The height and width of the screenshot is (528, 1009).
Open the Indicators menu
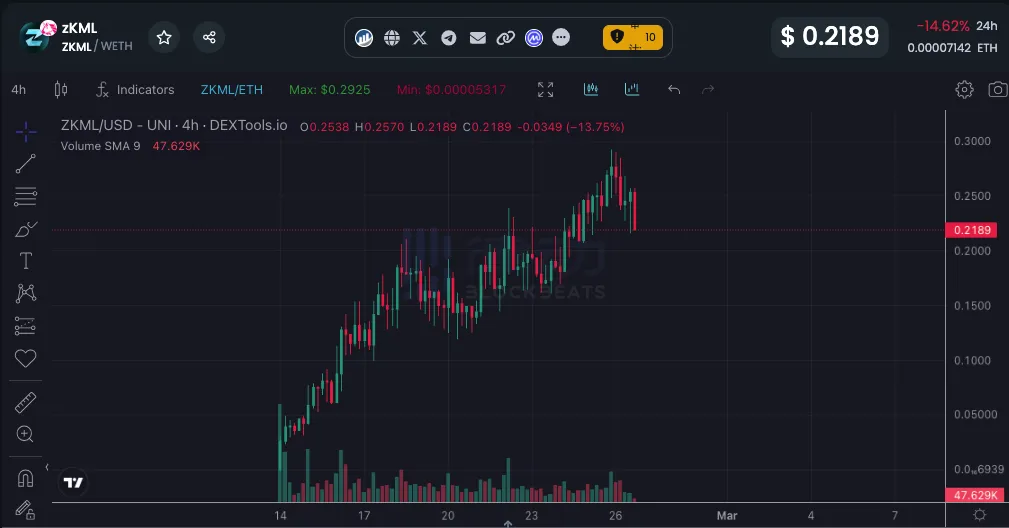pos(135,89)
